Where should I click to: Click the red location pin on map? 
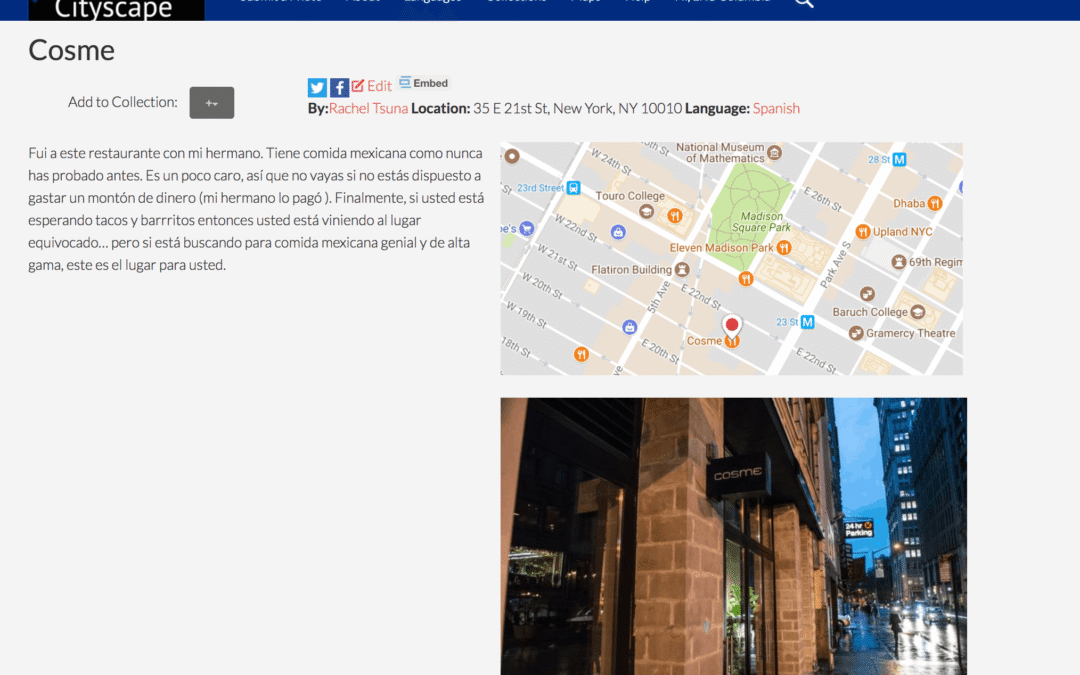pyautogui.click(x=732, y=324)
